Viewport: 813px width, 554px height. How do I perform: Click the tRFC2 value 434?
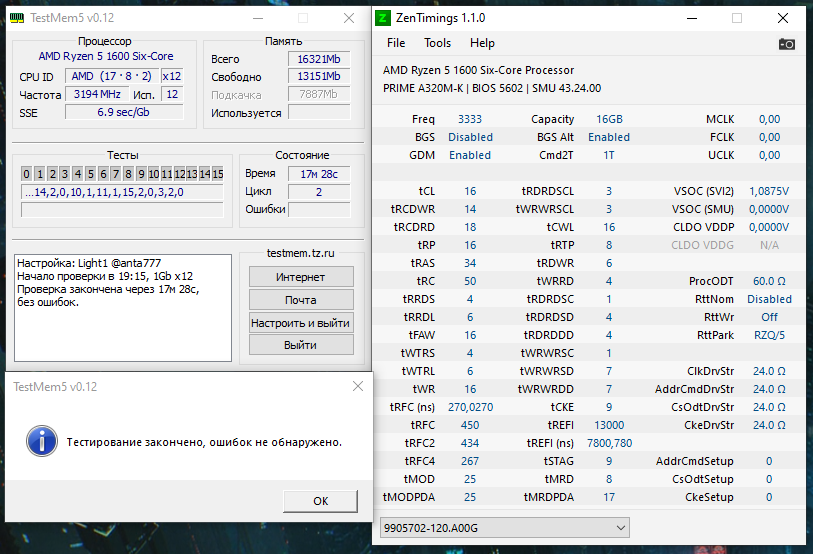[470, 444]
